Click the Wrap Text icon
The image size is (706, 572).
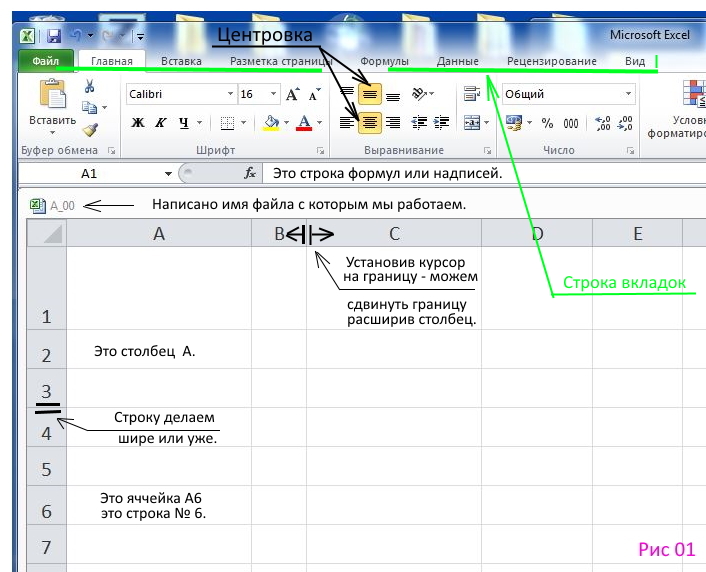click(471, 94)
